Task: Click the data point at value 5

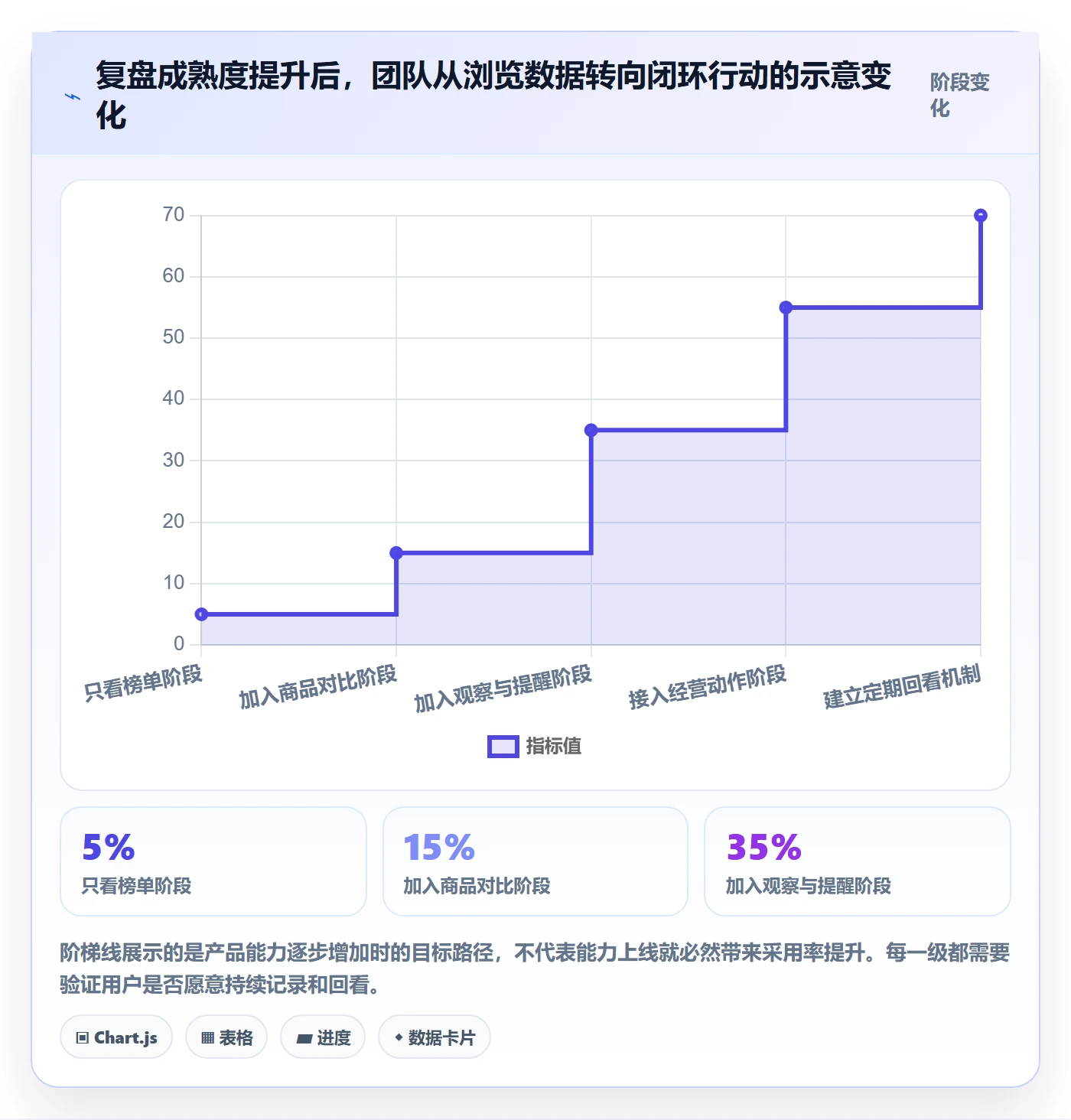Action: click(201, 614)
